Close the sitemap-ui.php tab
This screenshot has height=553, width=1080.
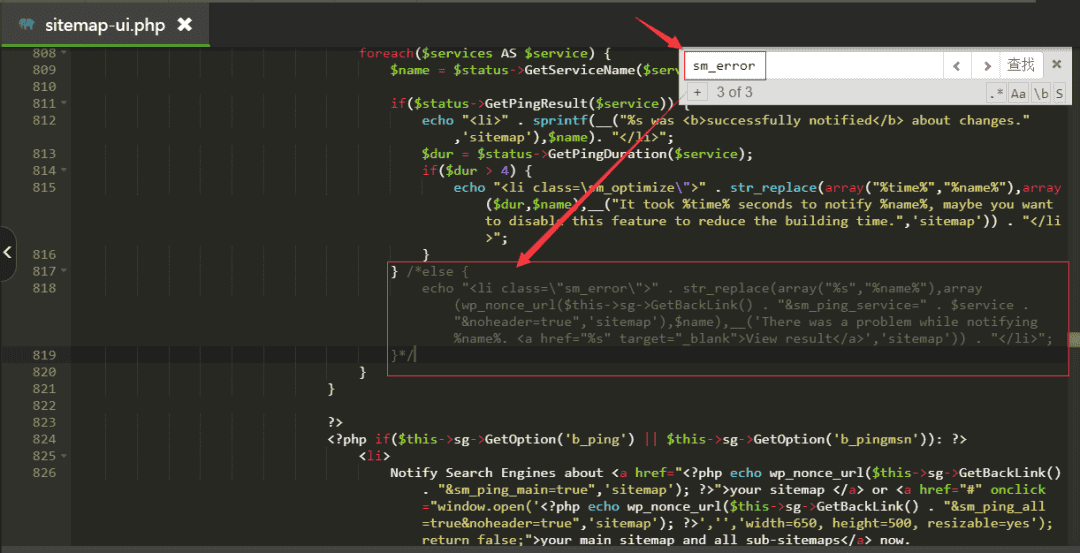(184, 24)
